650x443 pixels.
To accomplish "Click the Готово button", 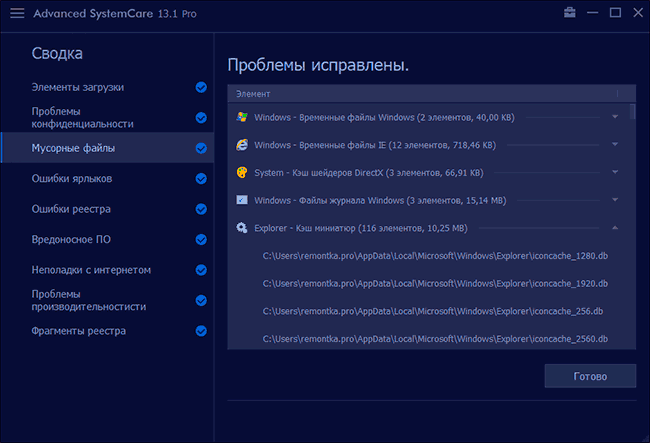I will click(590, 376).
